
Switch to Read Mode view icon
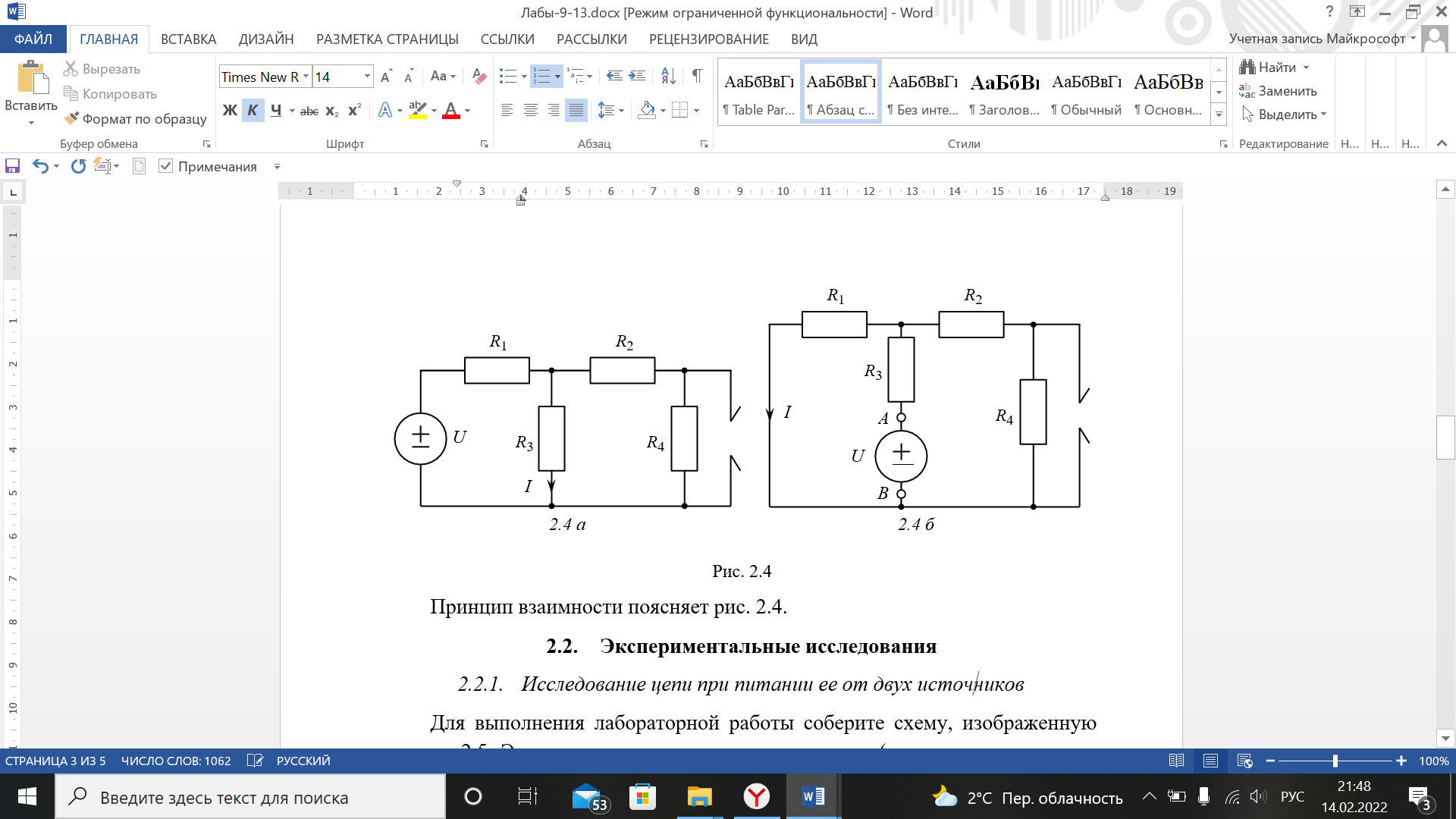1177,761
